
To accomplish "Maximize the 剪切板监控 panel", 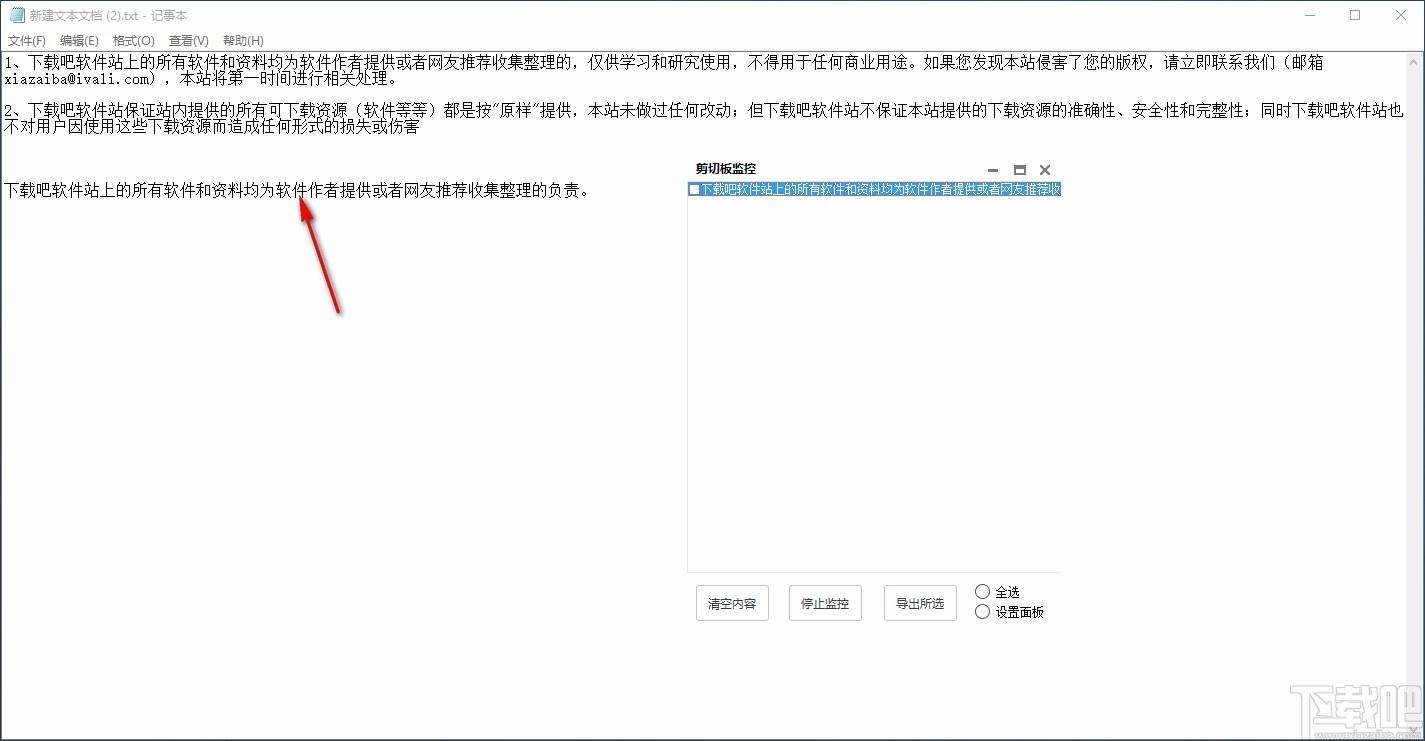I will click(x=1020, y=170).
